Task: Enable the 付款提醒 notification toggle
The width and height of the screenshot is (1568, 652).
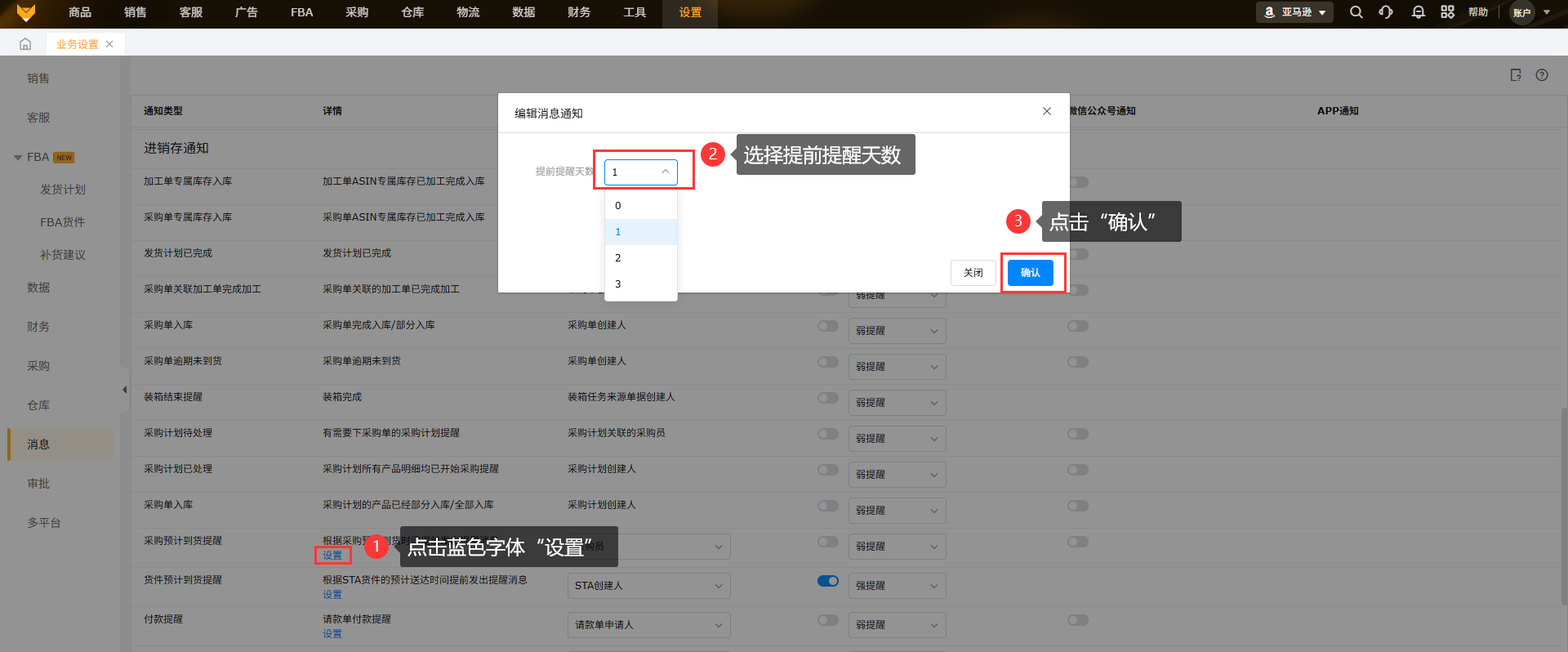Action: click(x=827, y=620)
